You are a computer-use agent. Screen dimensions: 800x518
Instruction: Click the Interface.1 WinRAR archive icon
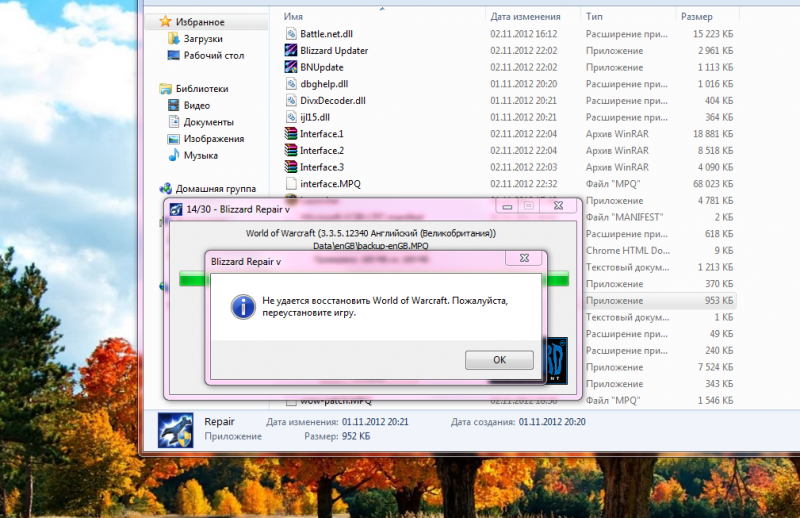coord(291,134)
